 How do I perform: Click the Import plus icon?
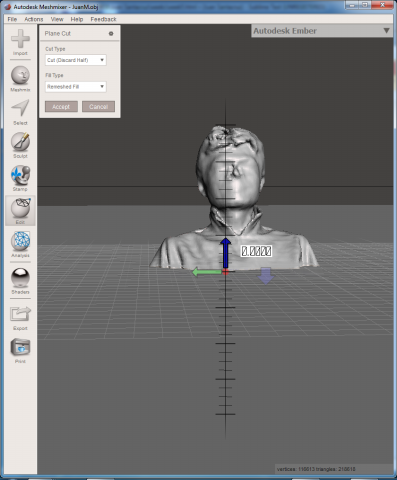point(20,39)
